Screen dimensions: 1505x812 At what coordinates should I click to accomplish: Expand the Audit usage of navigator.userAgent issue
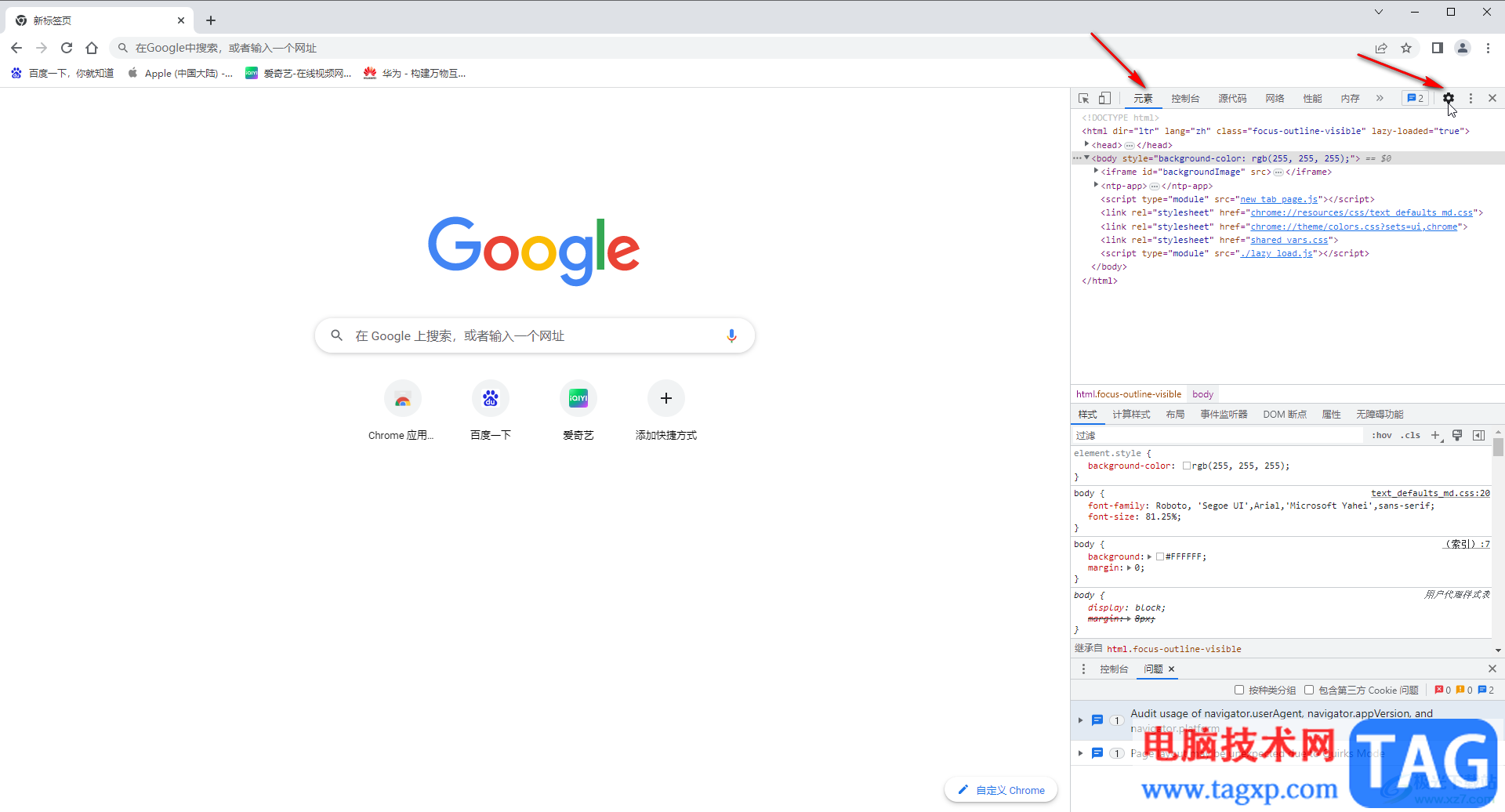[x=1080, y=720]
